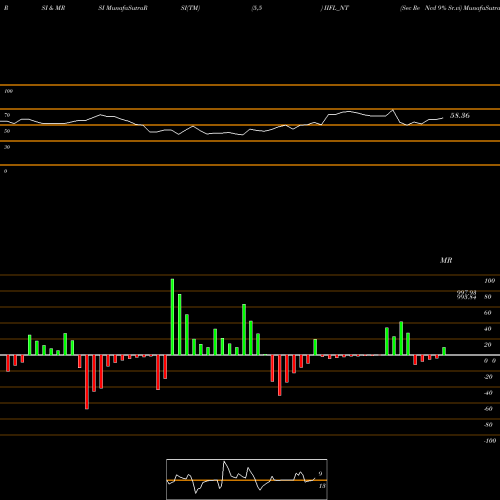This screenshot has height=500, width=500.
Task: Click the MR axis label -100
Action: pyautogui.click(x=490, y=441)
